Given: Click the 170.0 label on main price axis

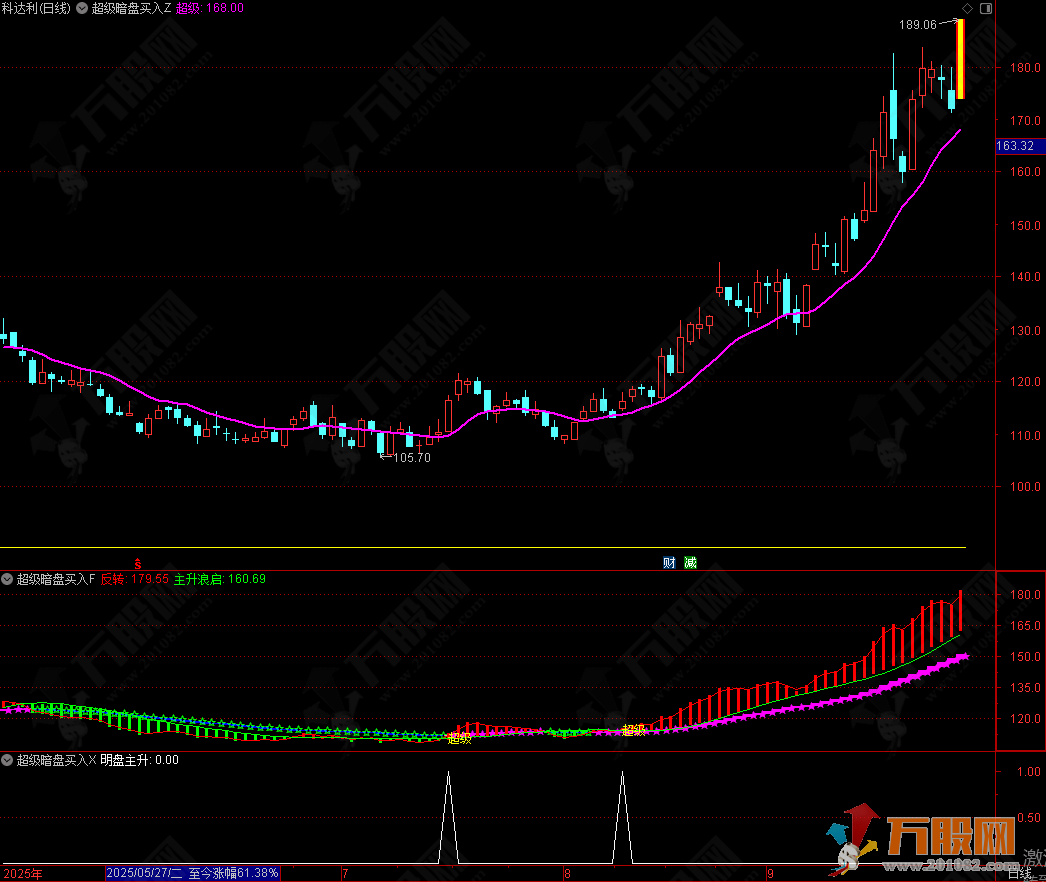Looking at the screenshot, I should (1025, 121).
